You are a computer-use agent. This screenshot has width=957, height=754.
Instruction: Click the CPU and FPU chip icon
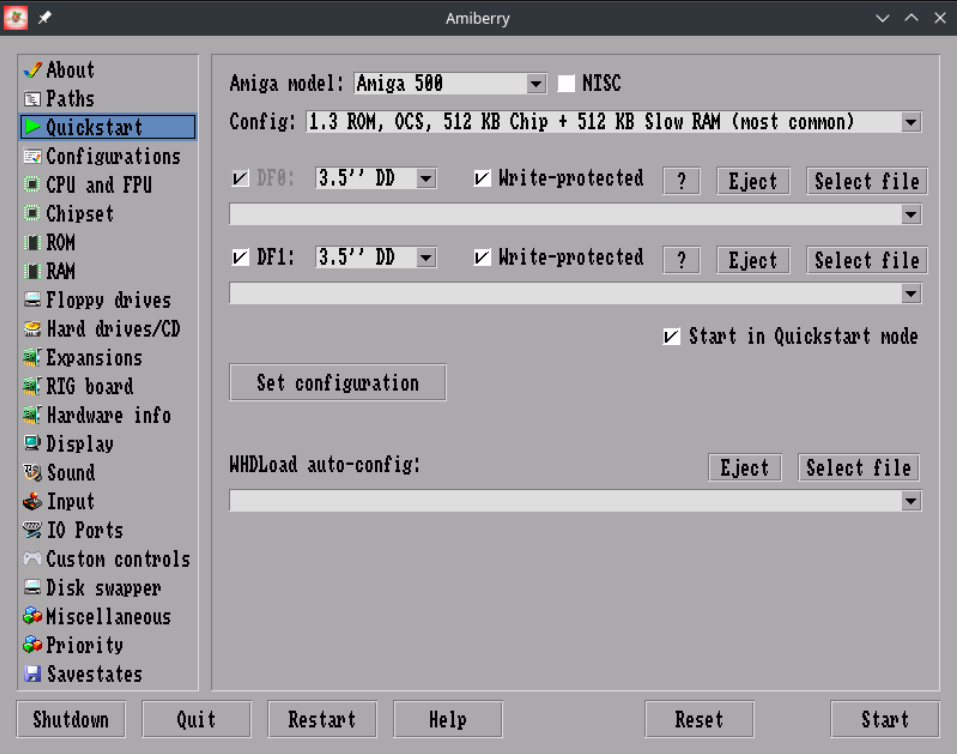(x=32, y=185)
